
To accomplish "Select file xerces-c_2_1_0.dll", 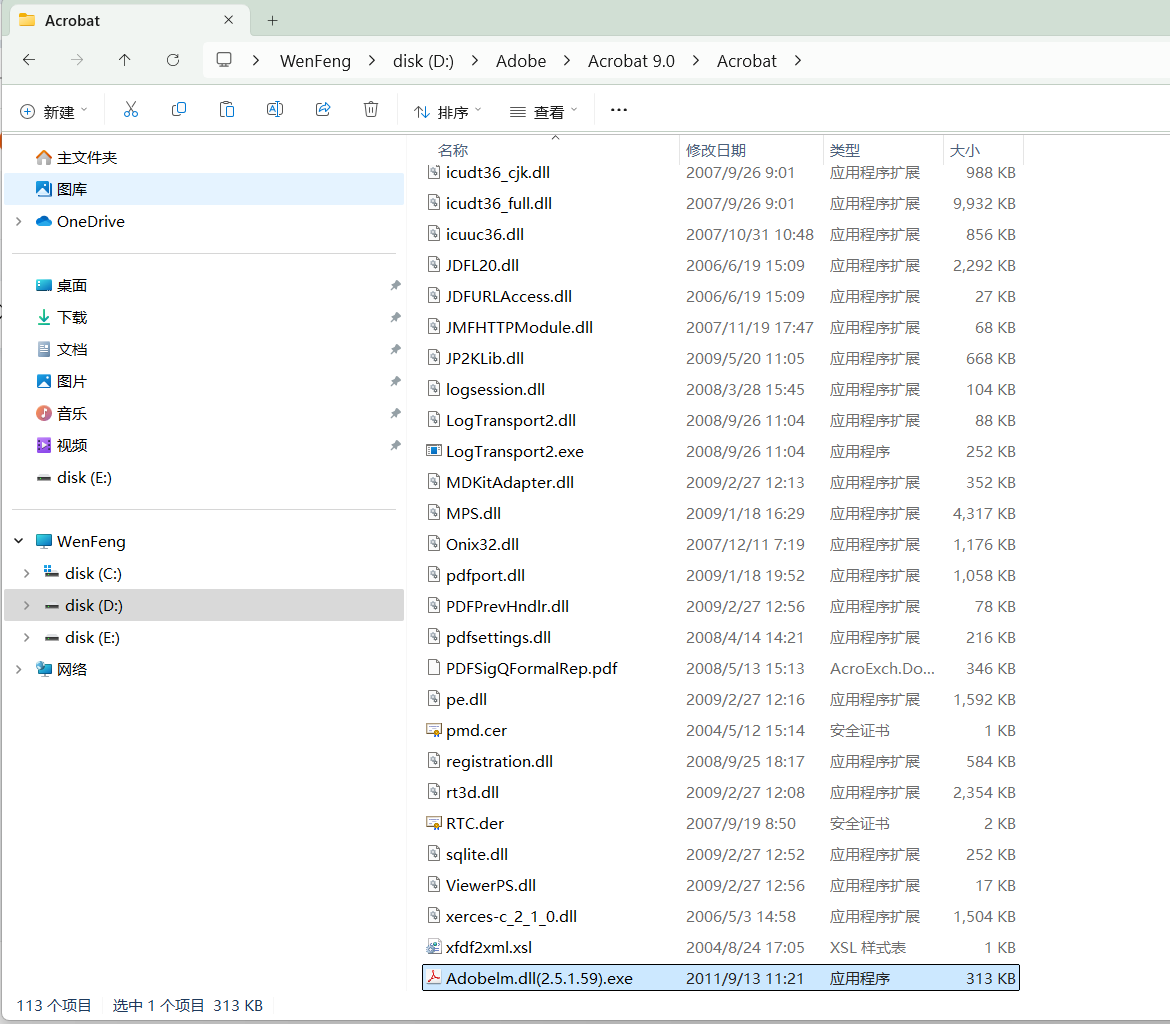I will tap(721, 917).
